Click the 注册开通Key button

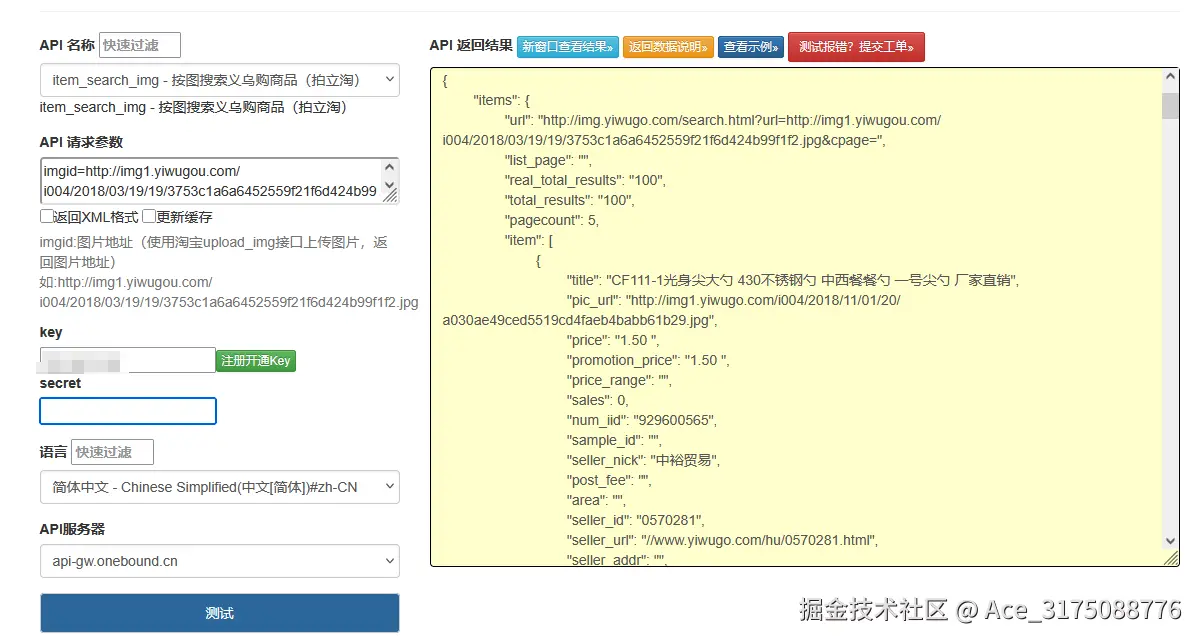(256, 361)
